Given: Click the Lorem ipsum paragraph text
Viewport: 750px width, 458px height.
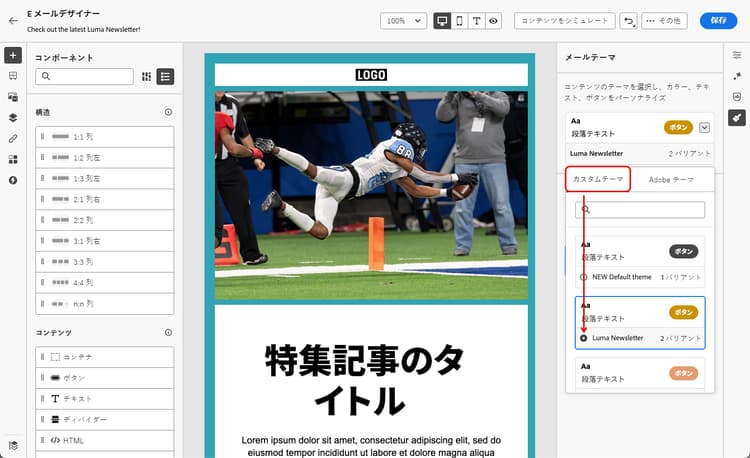Looking at the screenshot, I should (371, 446).
